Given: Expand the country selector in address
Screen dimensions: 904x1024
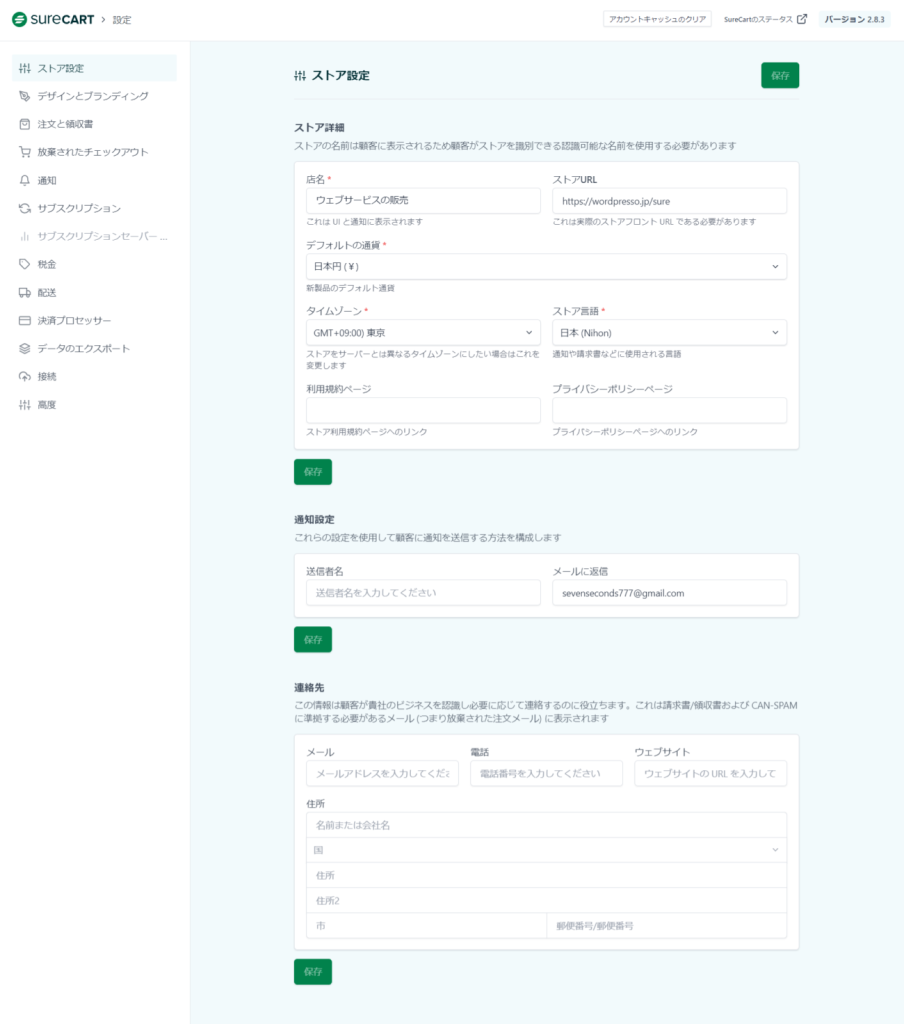Looking at the screenshot, I should (545, 850).
